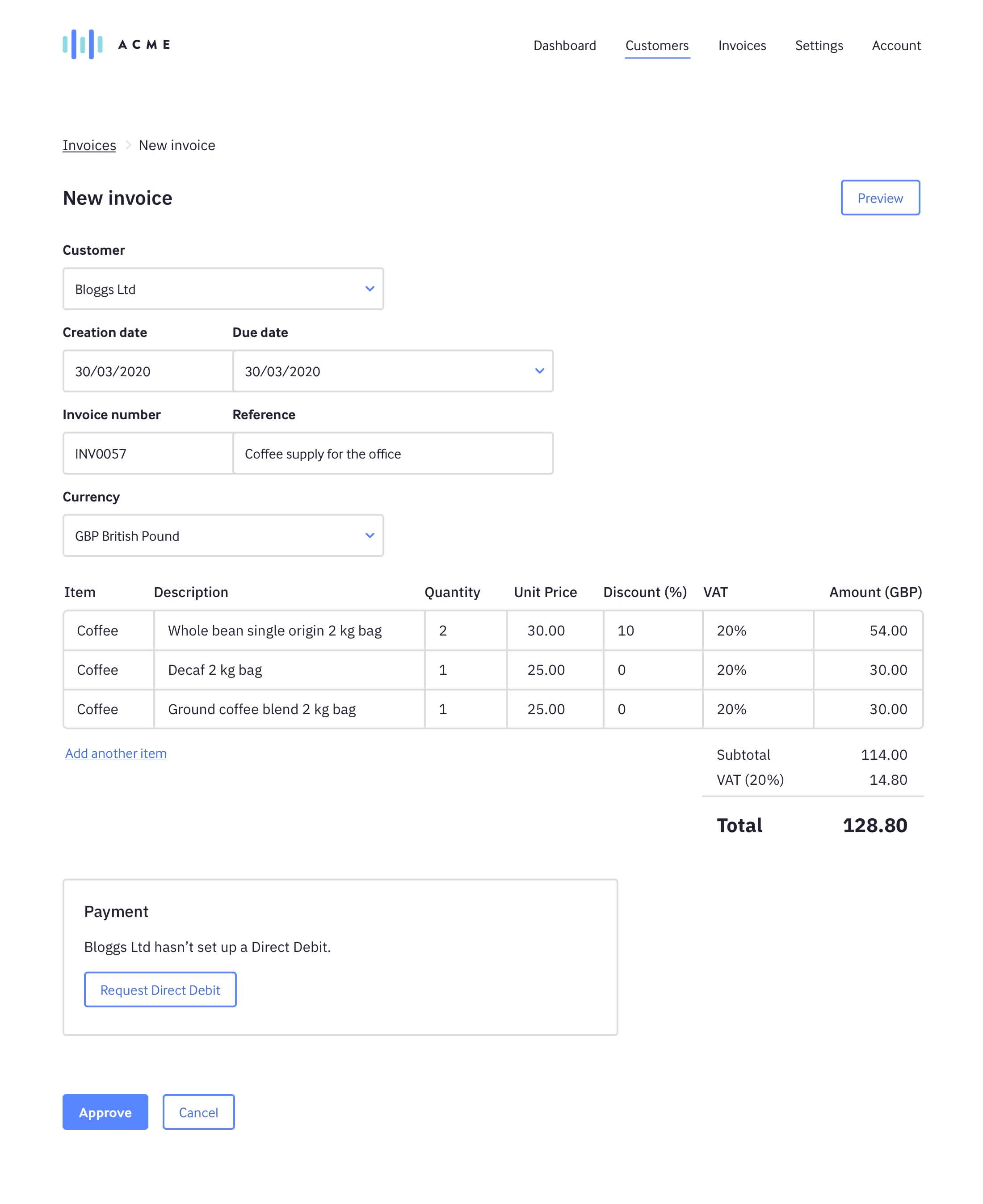This screenshot has width=983, height=1204.
Task: Click the Cancel button
Action: point(198,1111)
